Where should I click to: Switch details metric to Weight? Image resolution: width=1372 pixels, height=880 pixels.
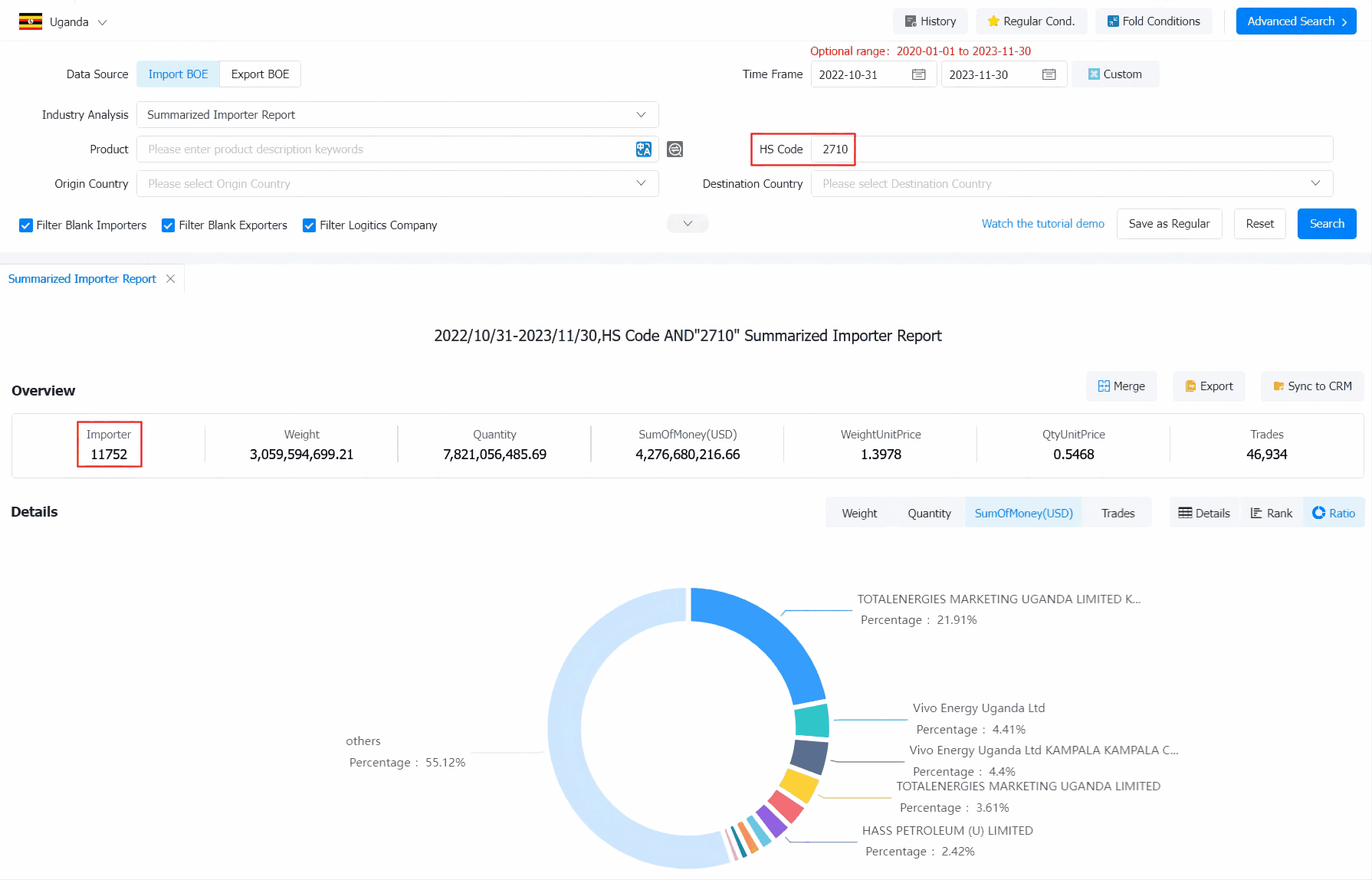click(x=859, y=514)
